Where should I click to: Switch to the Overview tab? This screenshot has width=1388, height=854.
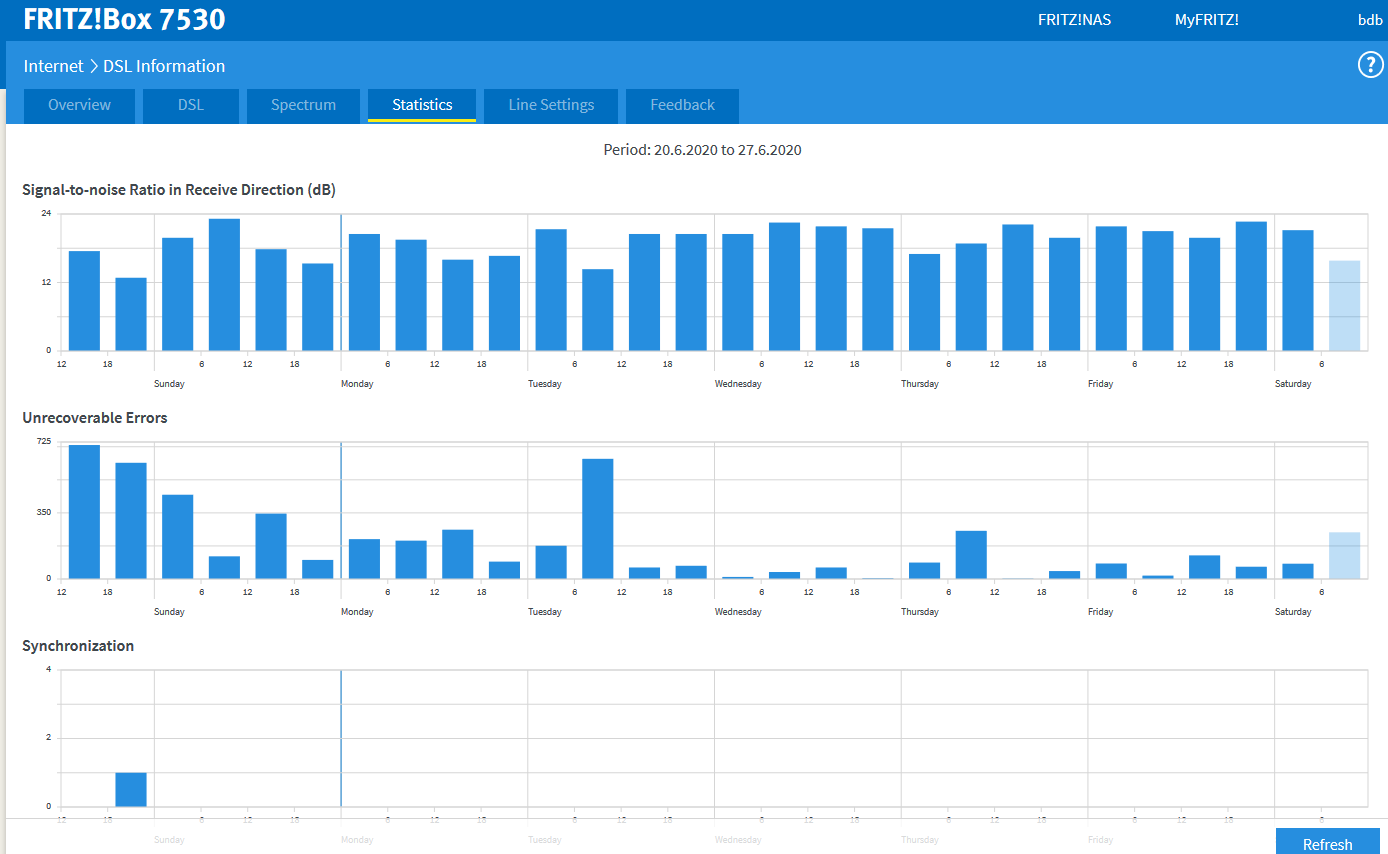[x=79, y=105]
